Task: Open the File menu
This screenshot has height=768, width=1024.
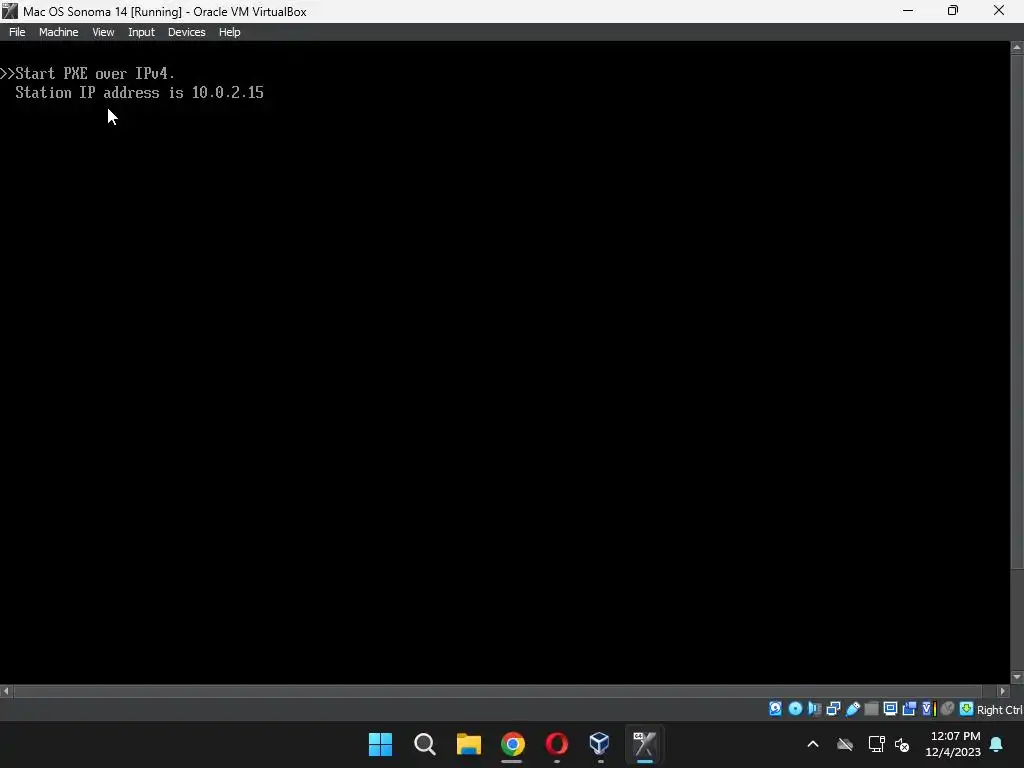Action: click(x=17, y=32)
